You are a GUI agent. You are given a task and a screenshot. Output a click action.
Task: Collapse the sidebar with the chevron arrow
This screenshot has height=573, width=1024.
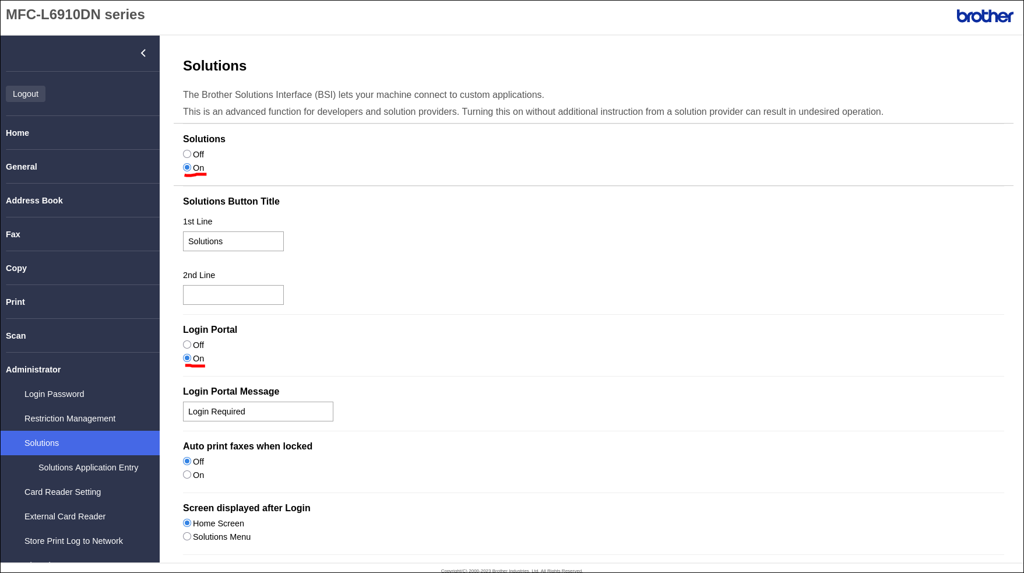(x=143, y=53)
